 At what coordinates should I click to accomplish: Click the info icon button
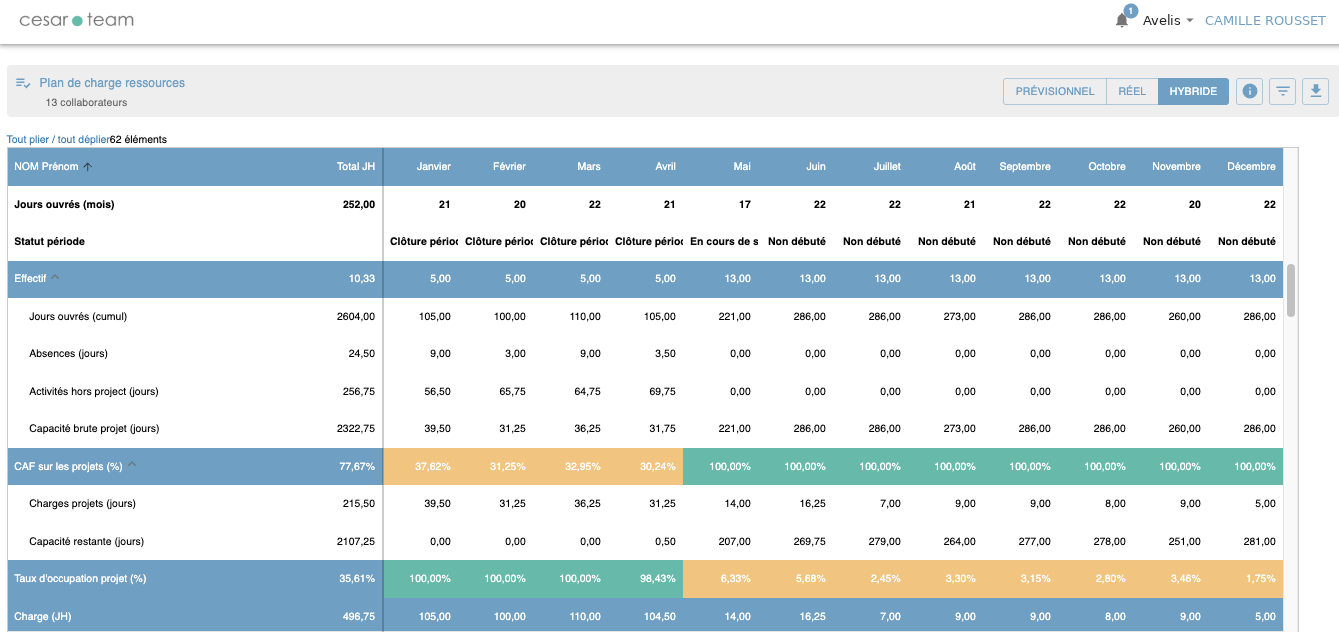click(x=1249, y=91)
